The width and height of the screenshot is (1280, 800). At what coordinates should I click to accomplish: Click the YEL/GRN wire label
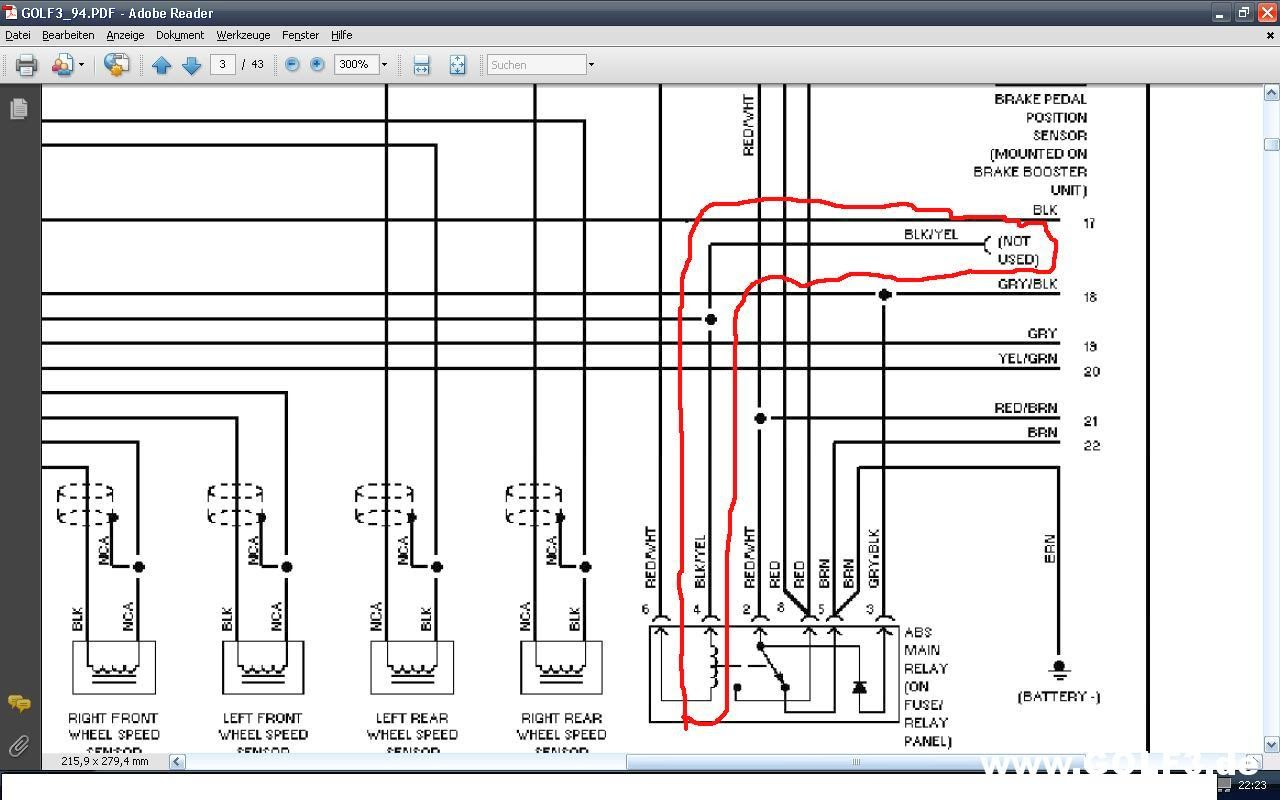coord(1027,358)
